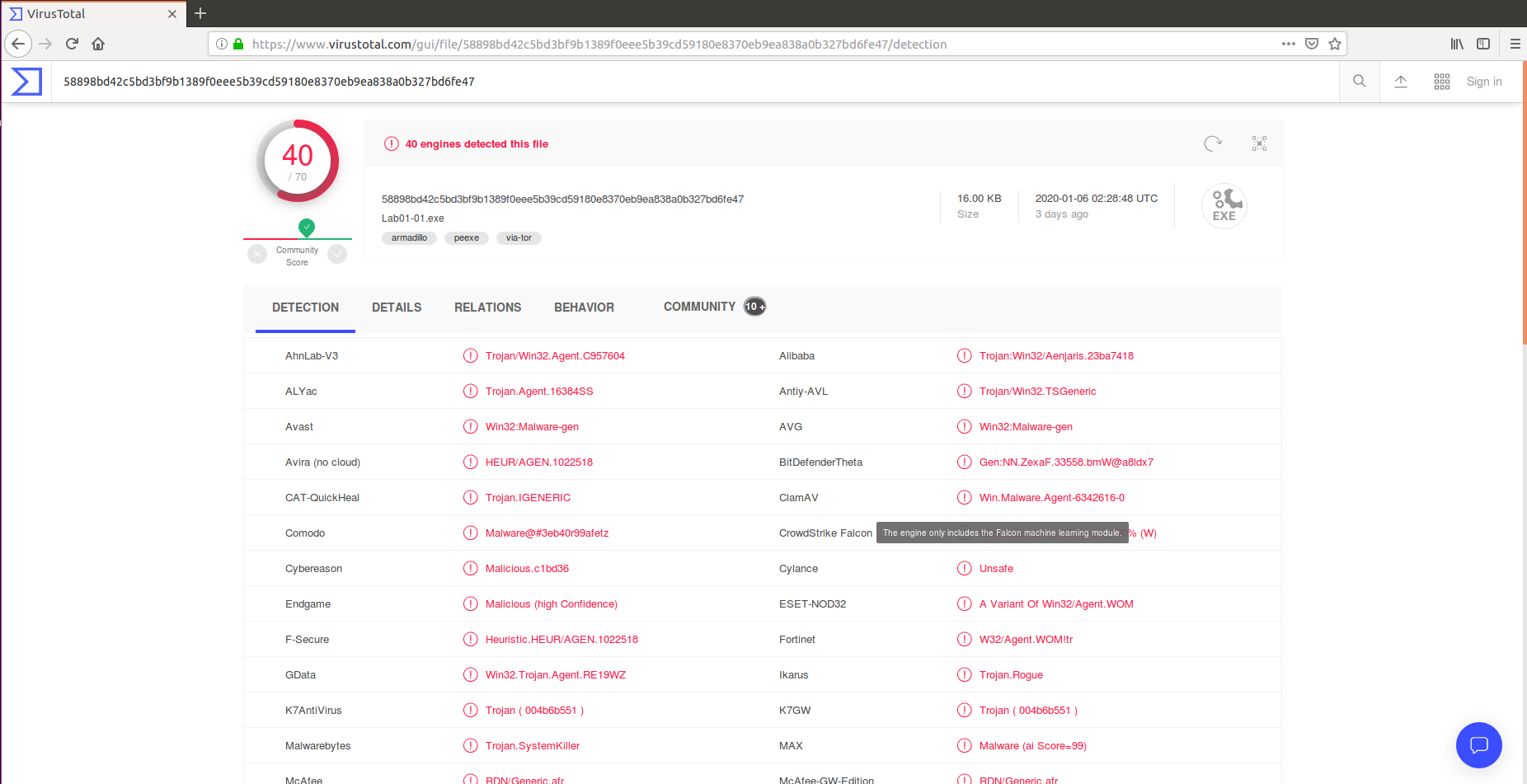
Task: Open the Firefox library icon
Action: tap(1458, 44)
